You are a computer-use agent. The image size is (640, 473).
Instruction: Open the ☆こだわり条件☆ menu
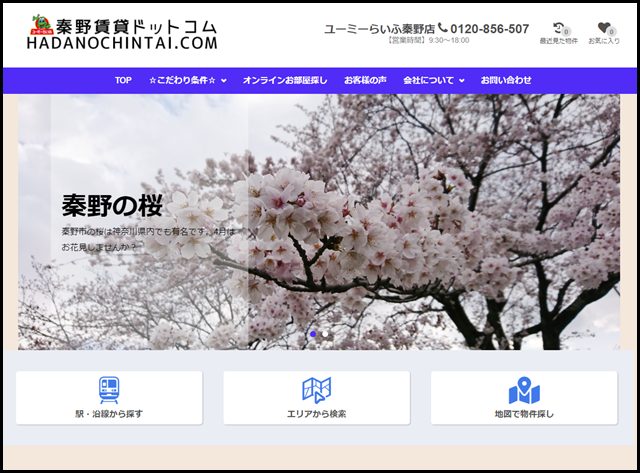pos(182,80)
